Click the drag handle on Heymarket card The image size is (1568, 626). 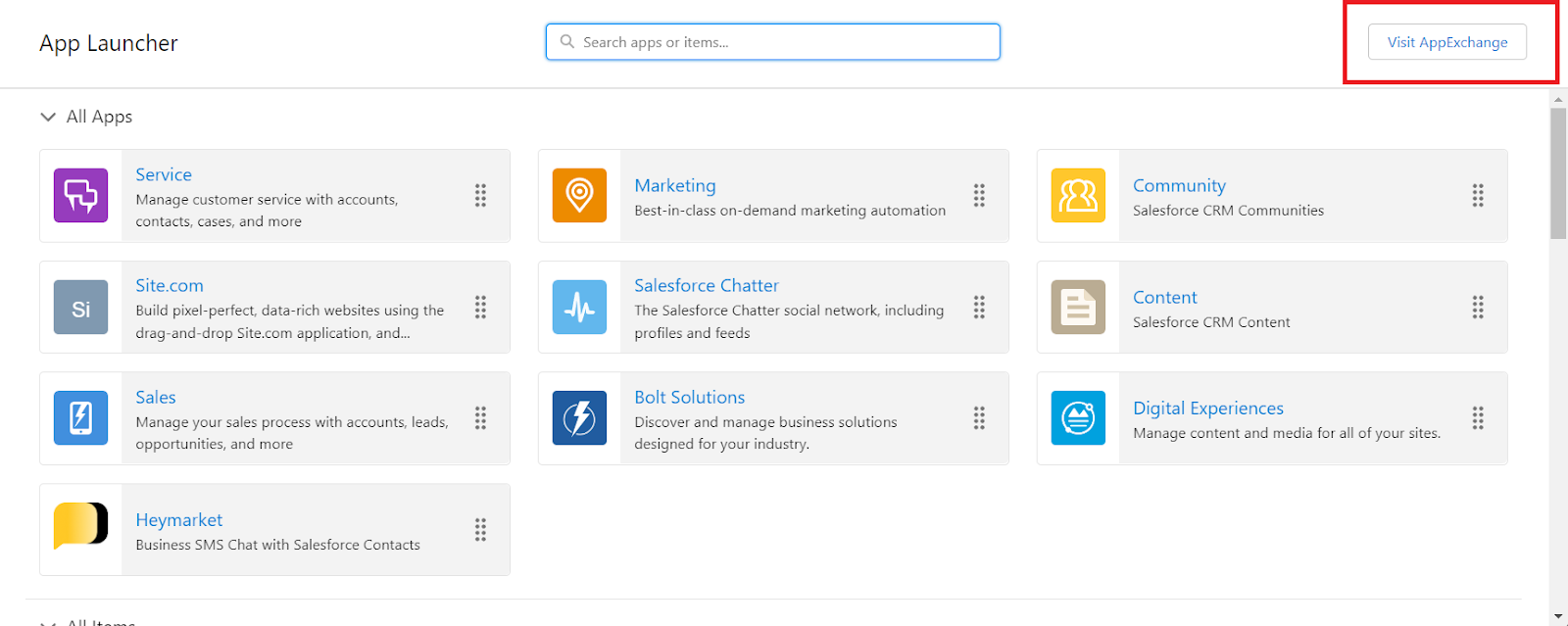(480, 530)
